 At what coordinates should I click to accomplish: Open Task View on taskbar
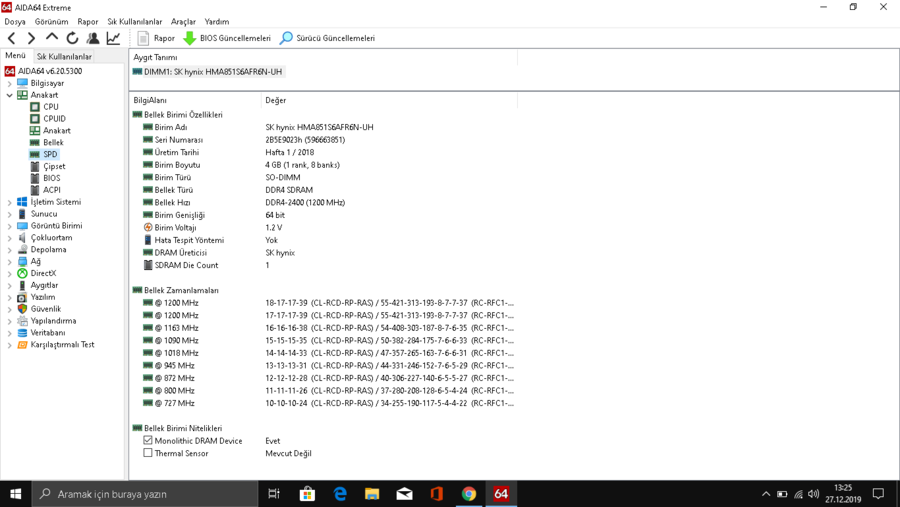click(x=274, y=494)
